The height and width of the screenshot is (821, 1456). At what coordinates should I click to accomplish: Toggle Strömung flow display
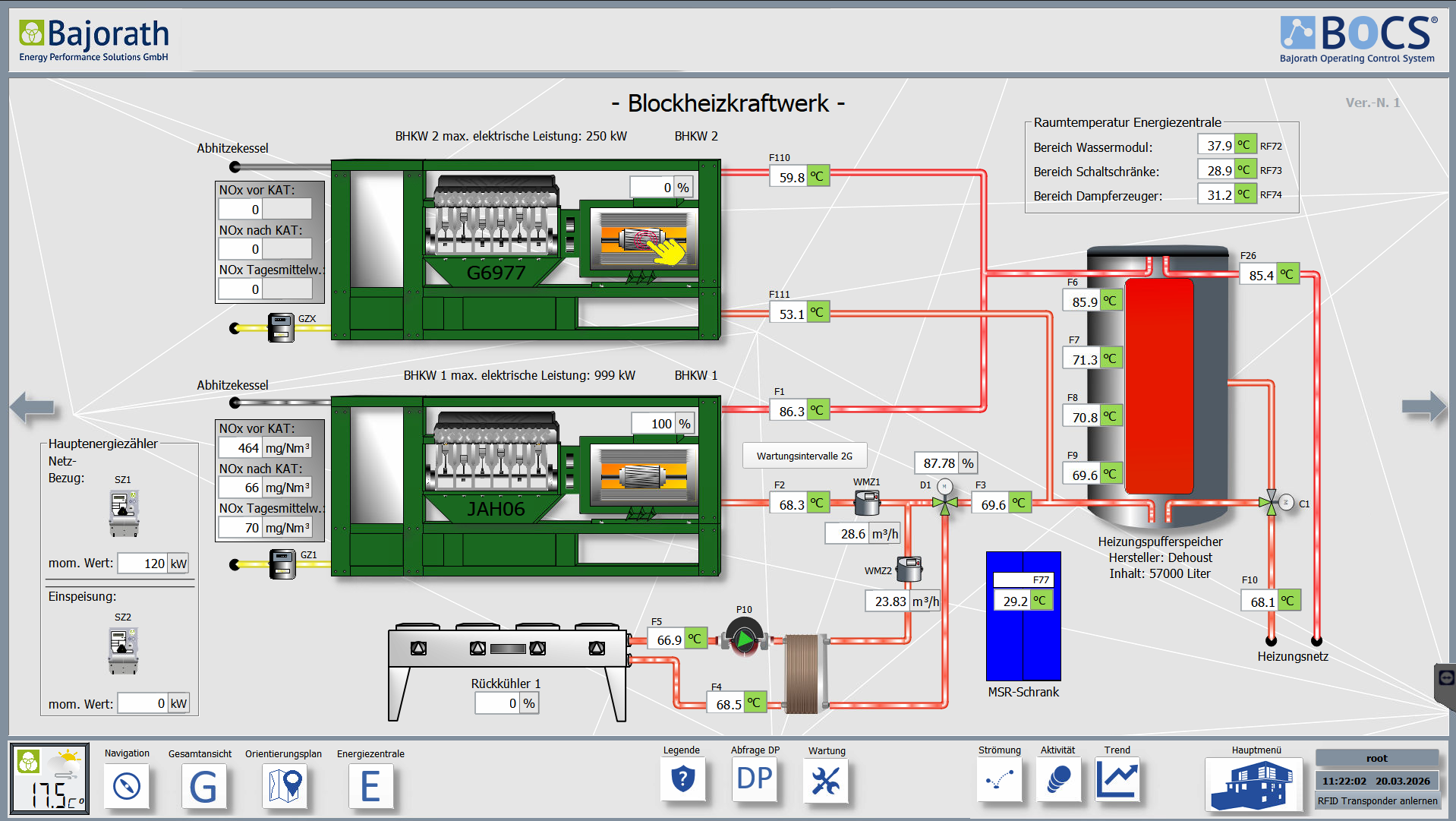999,780
